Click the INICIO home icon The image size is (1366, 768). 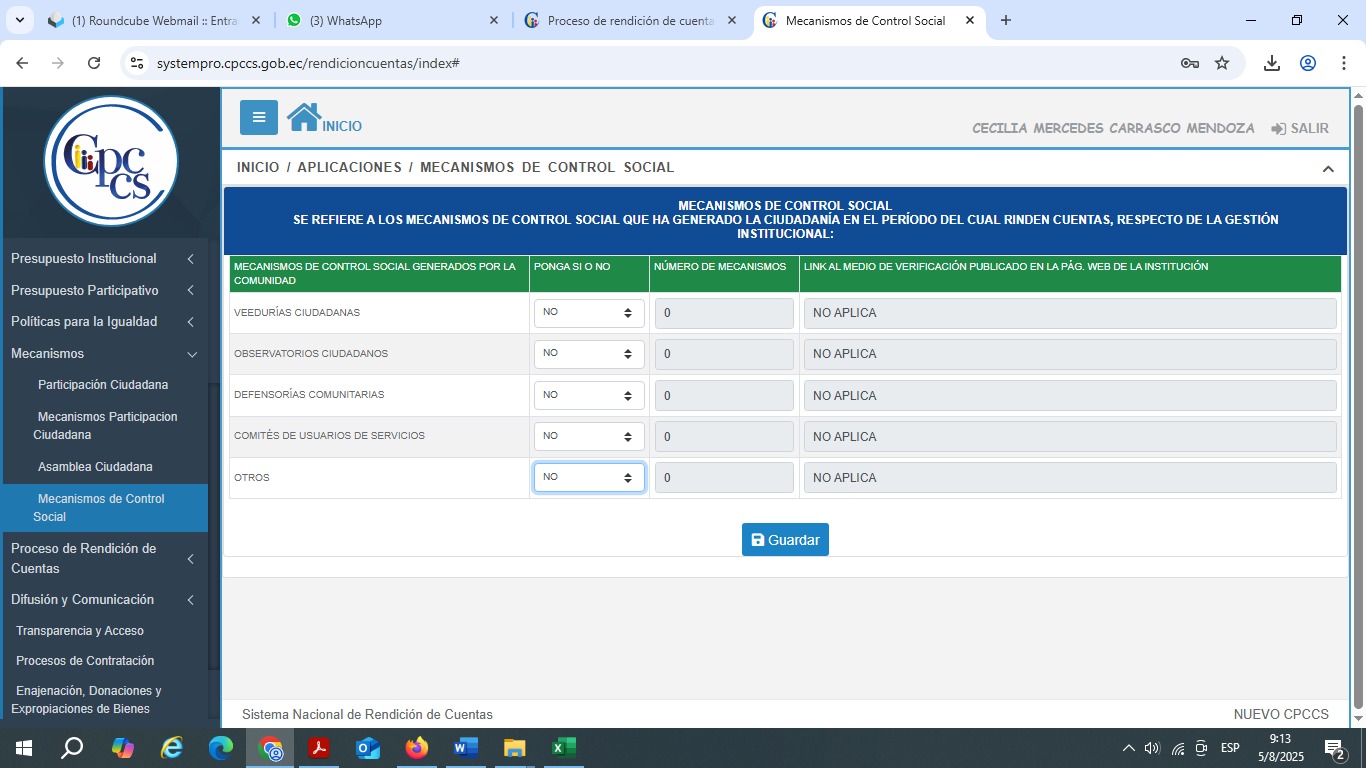[x=304, y=117]
